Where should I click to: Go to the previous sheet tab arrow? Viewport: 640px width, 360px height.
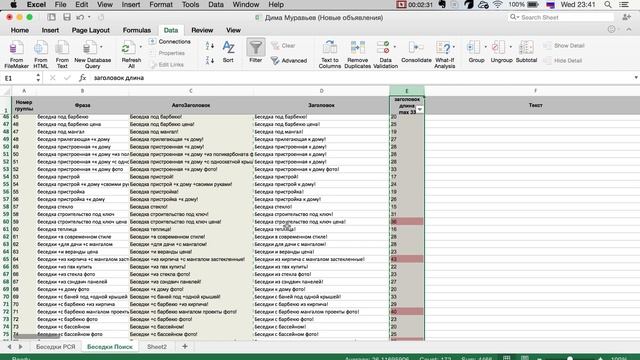point(9,347)
